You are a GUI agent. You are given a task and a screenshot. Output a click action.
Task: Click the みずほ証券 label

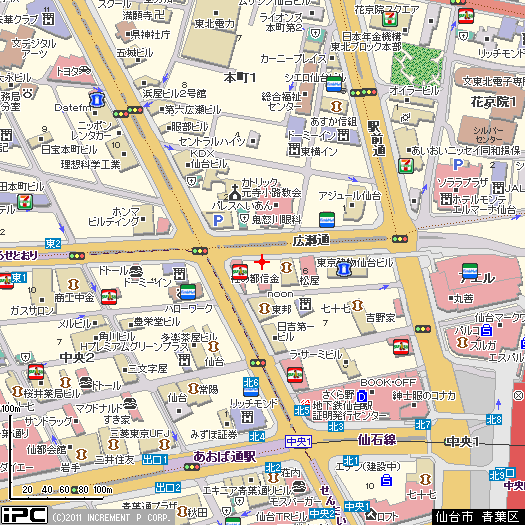[x=214, y=434]
